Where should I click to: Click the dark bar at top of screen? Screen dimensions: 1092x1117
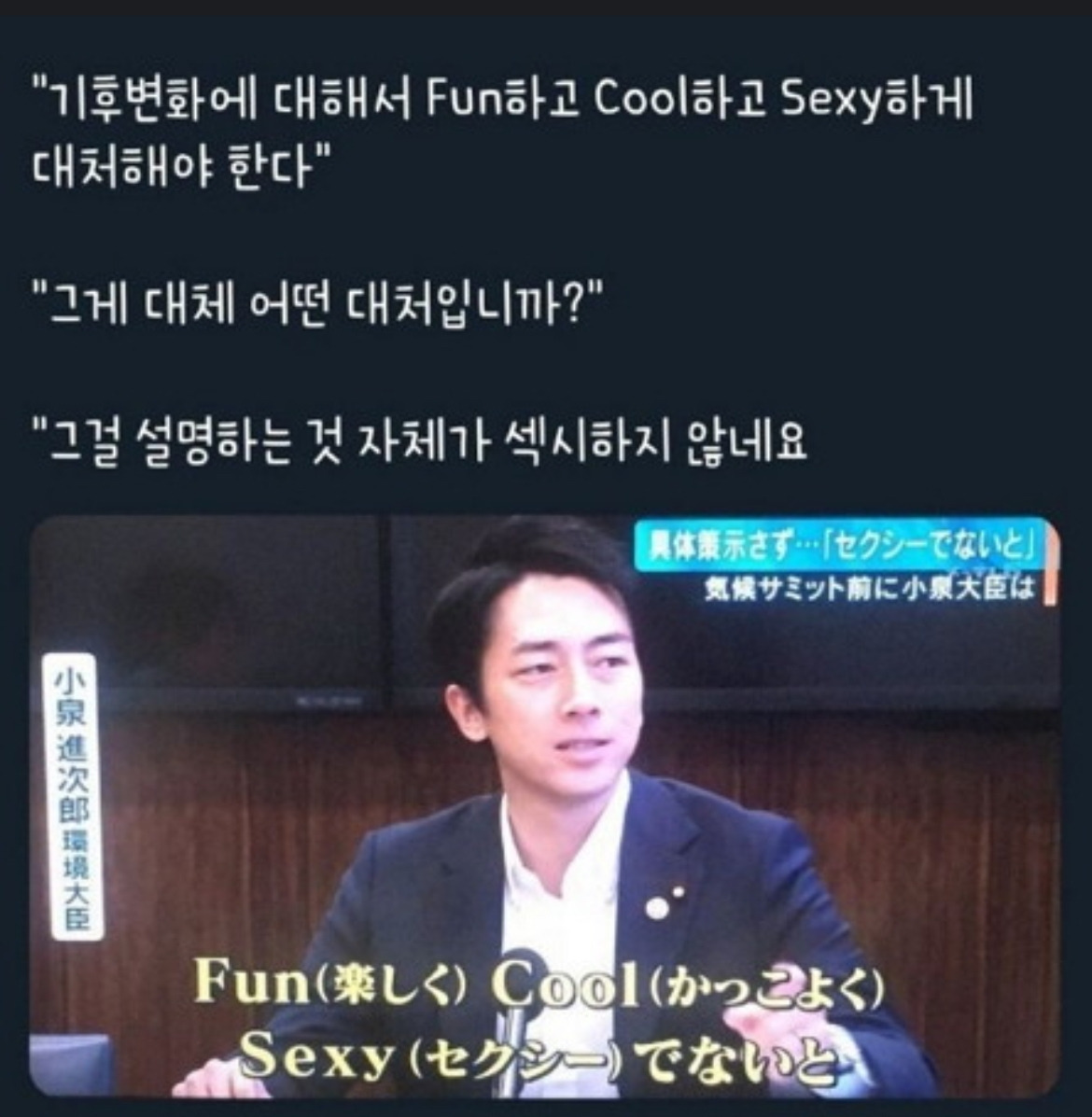[x=546, y=7]
